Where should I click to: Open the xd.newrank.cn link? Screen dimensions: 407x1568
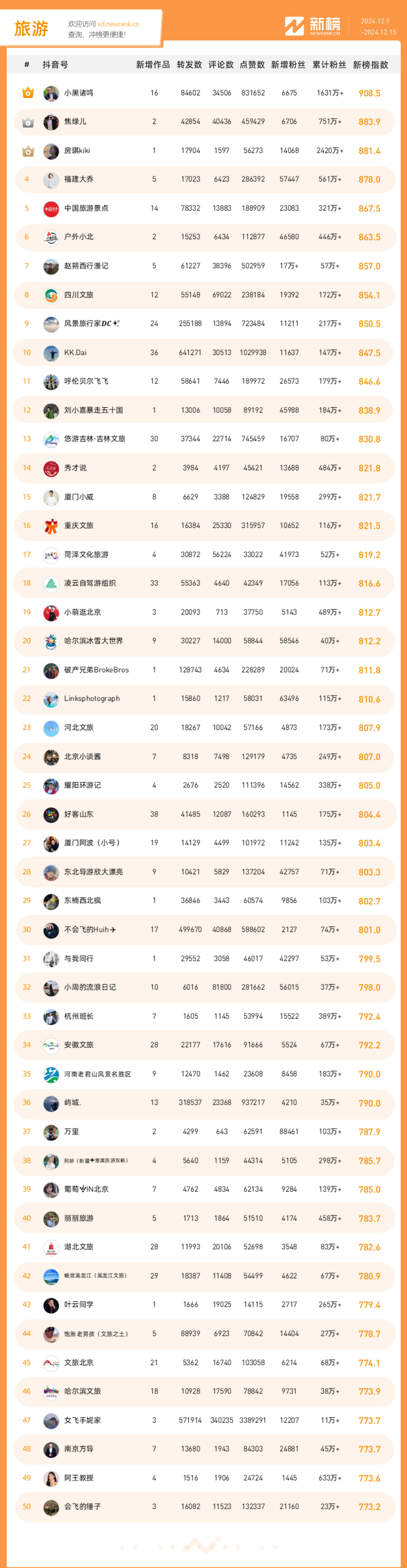[118, 25]
